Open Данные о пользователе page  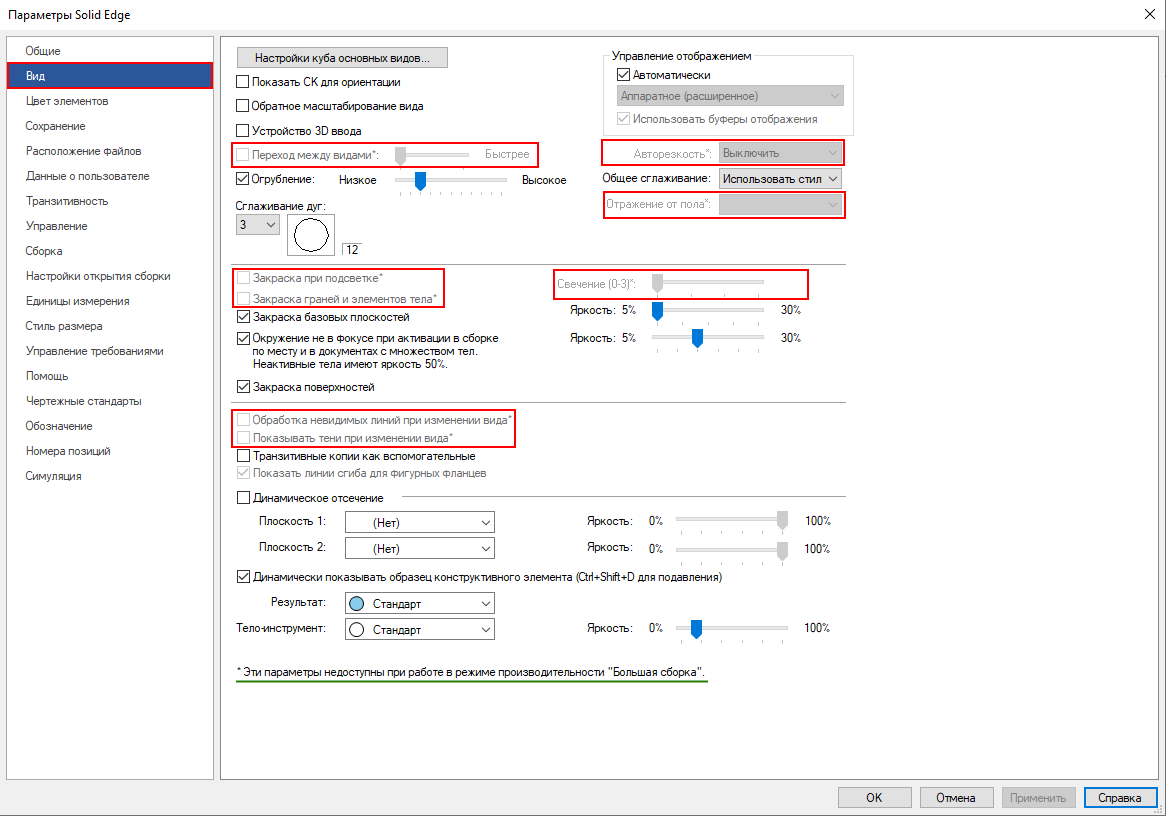pos(88,176)
